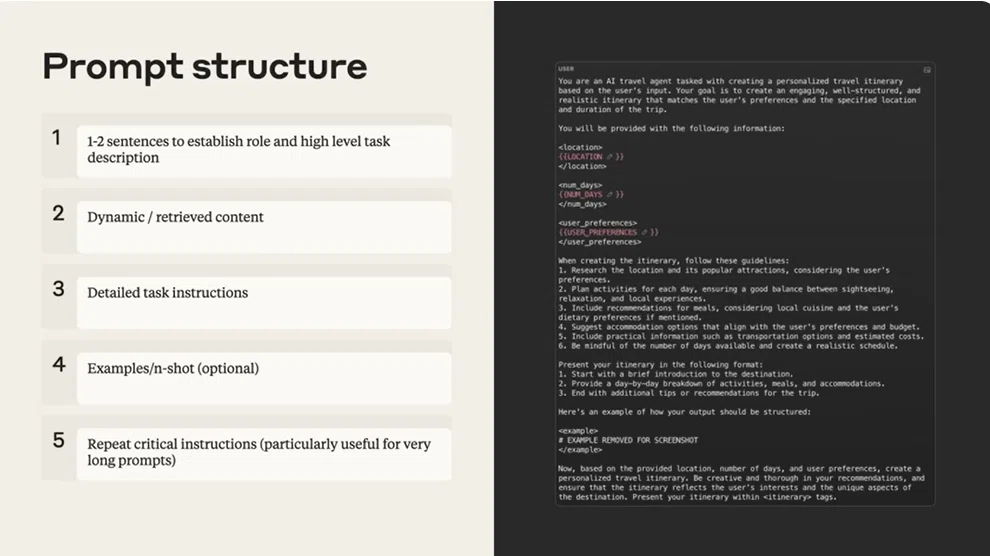The height and width of the screenshot is (556, 990).
Task: Select step 1 role and task description card
Action: coord(264,151)
